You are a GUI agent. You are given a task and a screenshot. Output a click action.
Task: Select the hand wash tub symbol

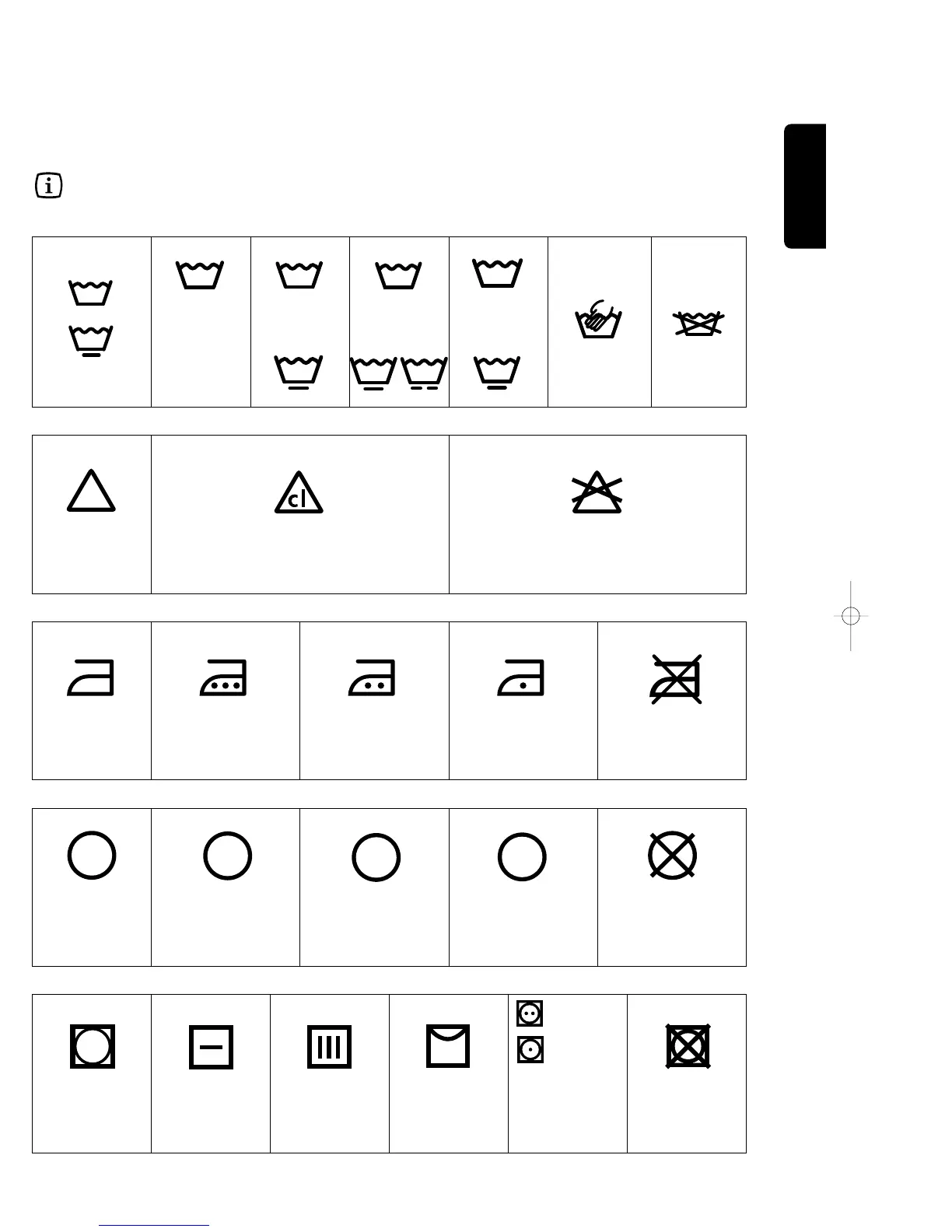(x=598, y=319)
